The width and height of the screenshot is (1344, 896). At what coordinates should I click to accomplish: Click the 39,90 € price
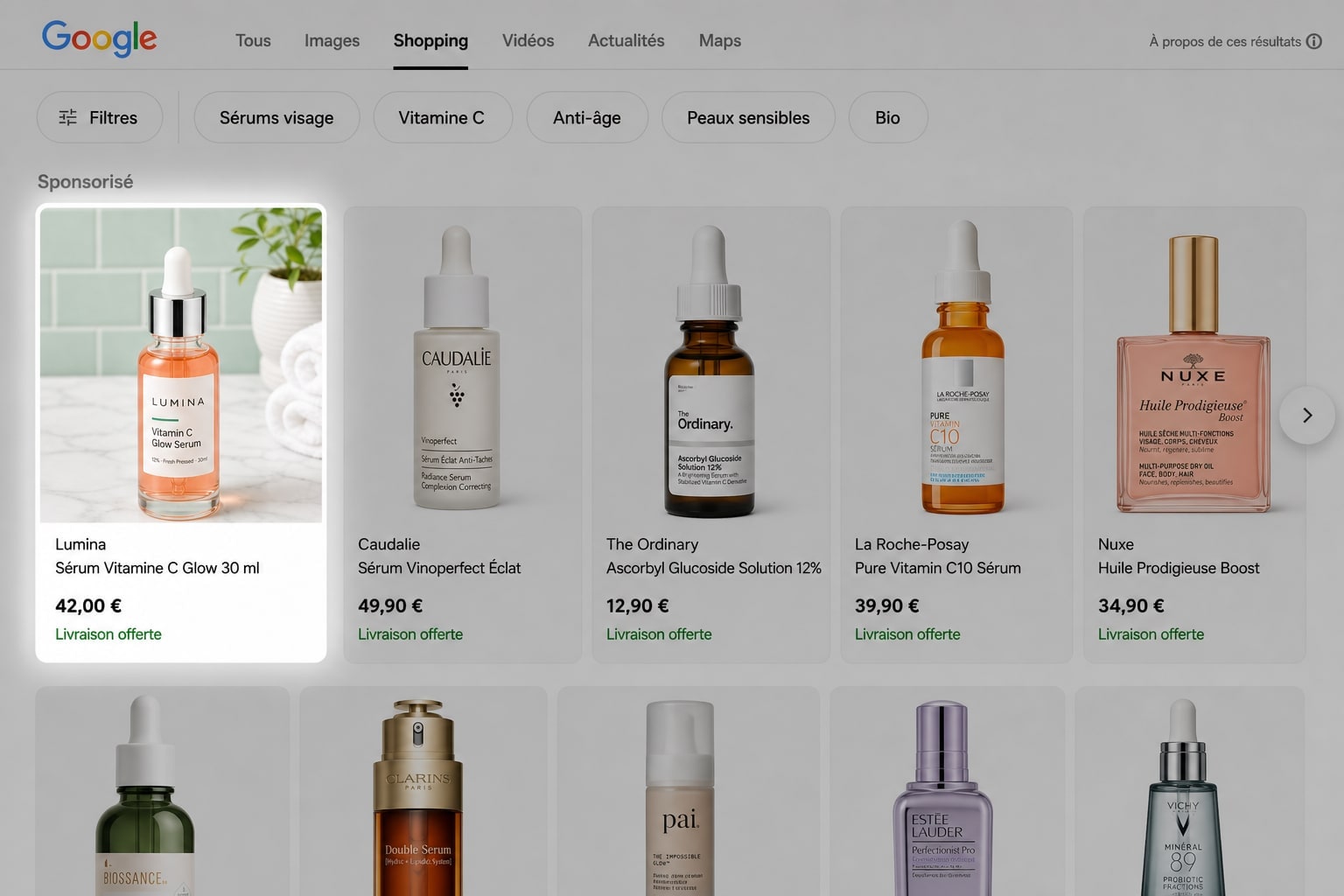pos(887,605)
